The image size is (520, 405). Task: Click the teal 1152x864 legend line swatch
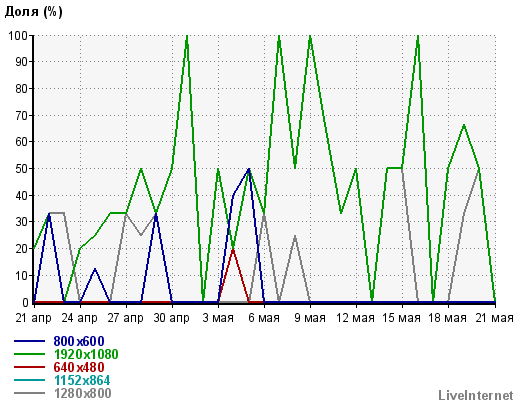pos(29,380)
